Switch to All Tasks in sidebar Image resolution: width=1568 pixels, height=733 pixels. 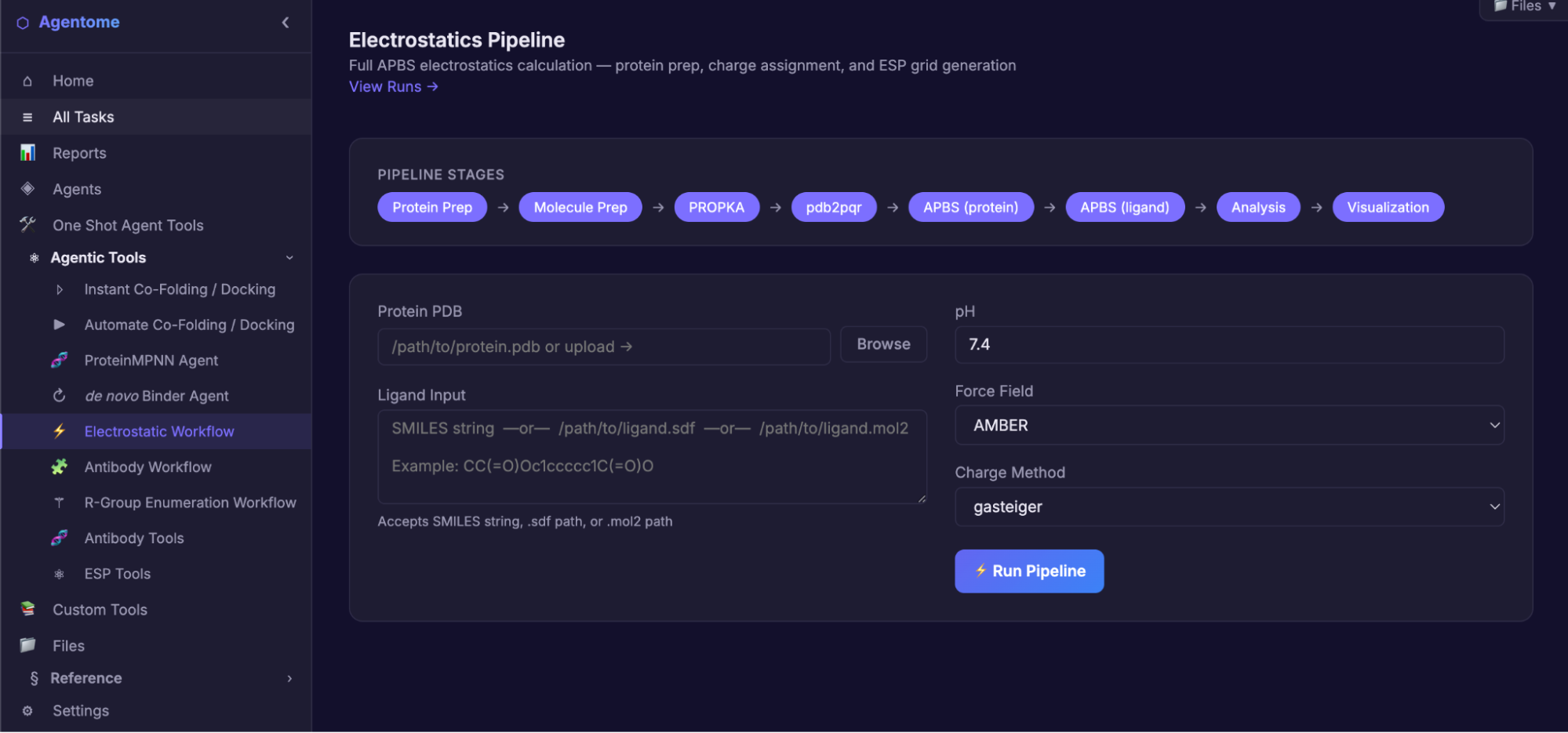click(85, 117)
